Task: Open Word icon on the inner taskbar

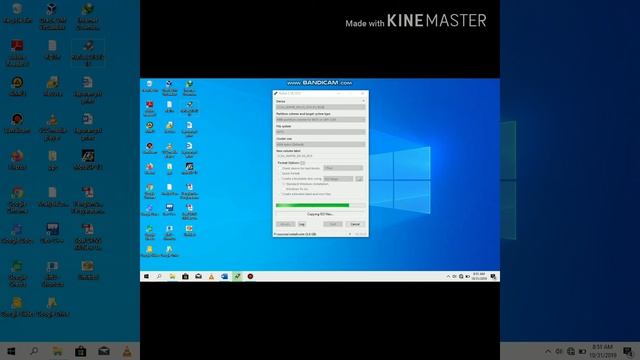Action: pos(224,276)
